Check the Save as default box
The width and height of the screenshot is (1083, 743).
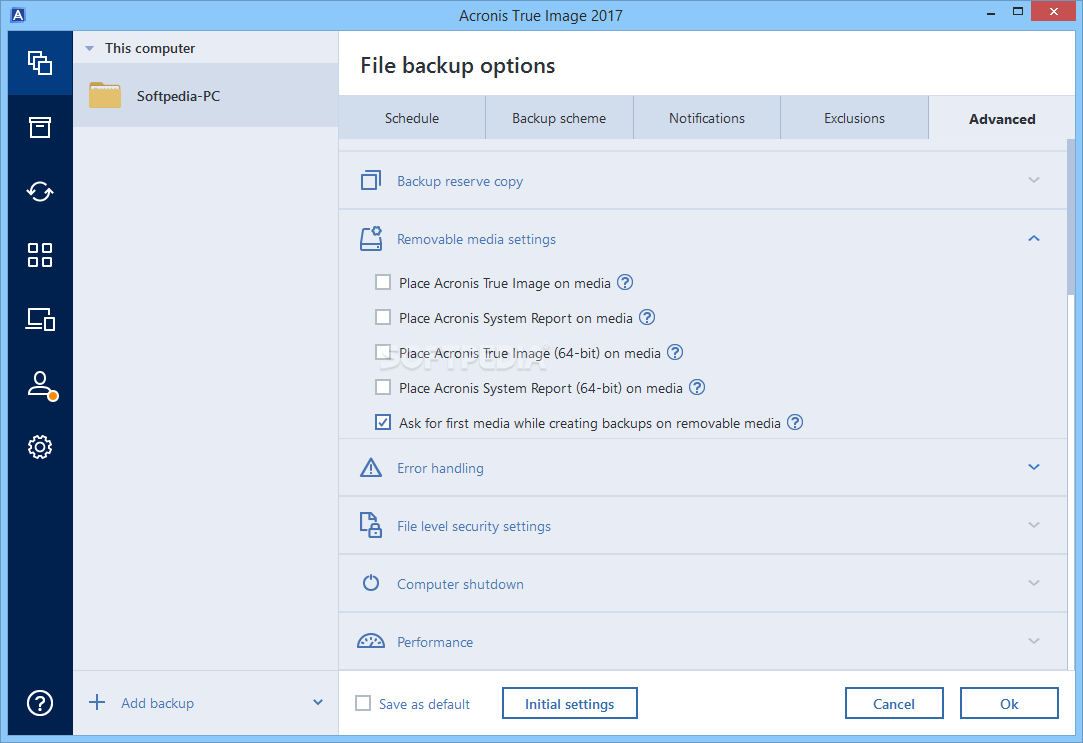point(363,703)
